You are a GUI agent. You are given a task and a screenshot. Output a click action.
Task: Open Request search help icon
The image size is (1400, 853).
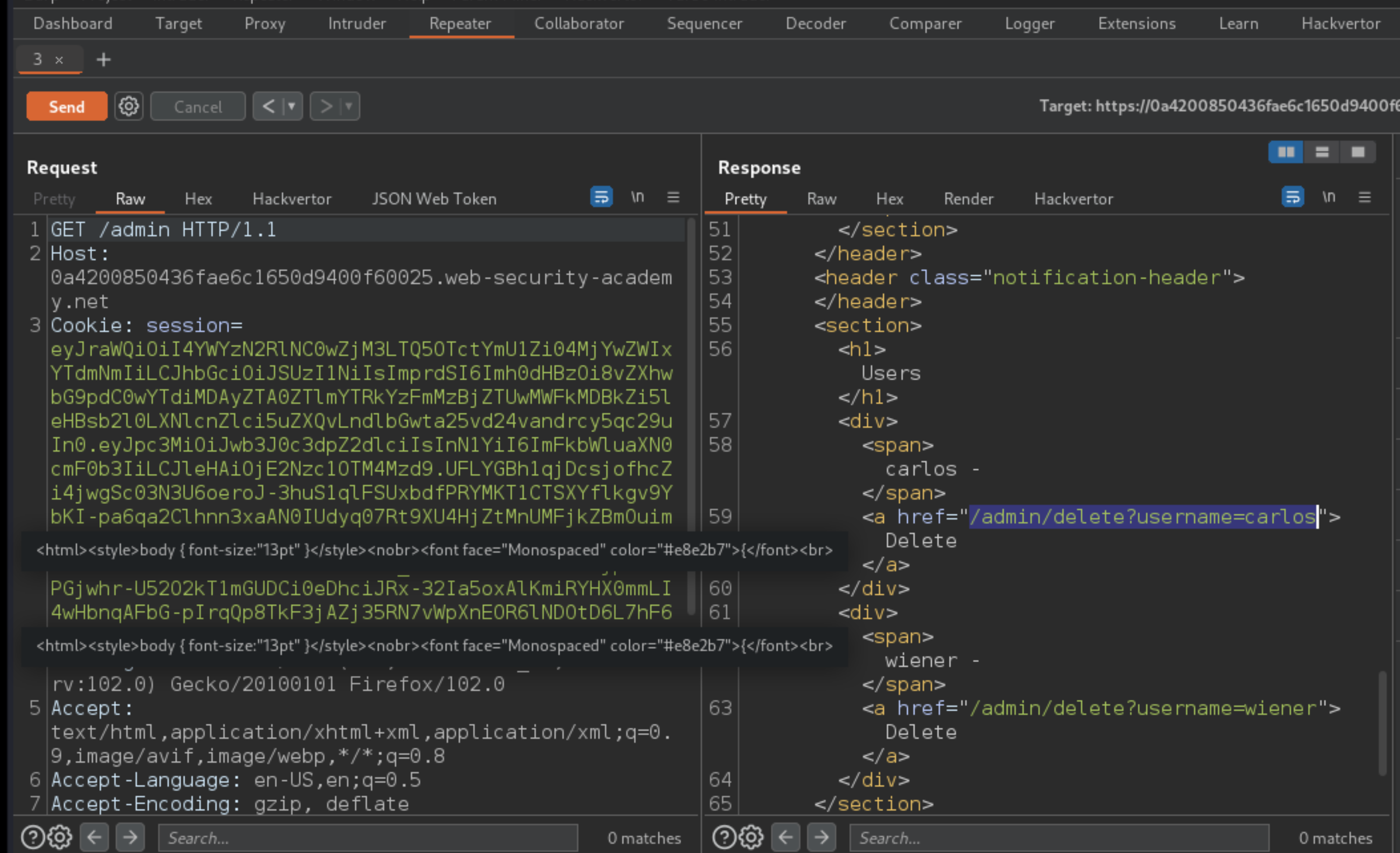pyautogui.click(x=33, y=837)
